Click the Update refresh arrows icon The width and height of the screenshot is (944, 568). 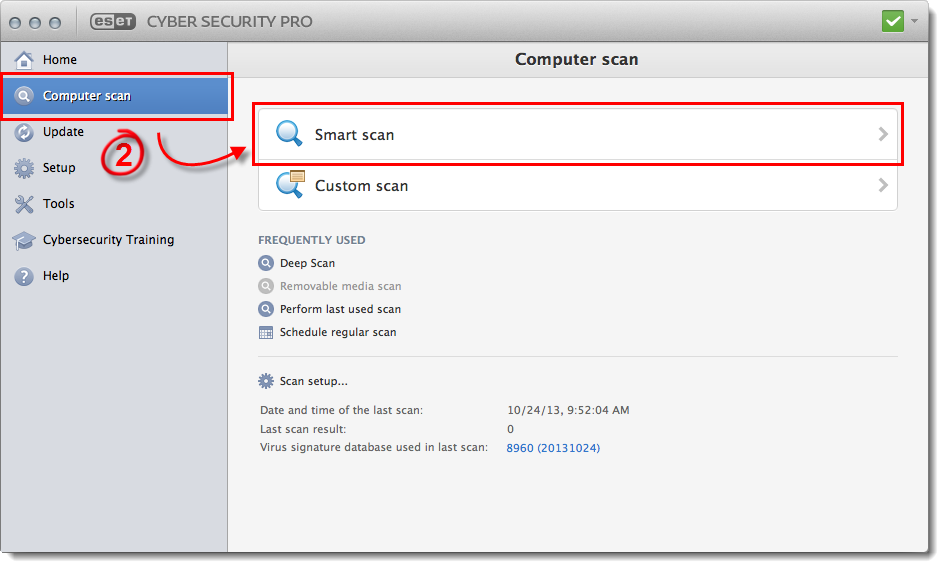(24, 132)
